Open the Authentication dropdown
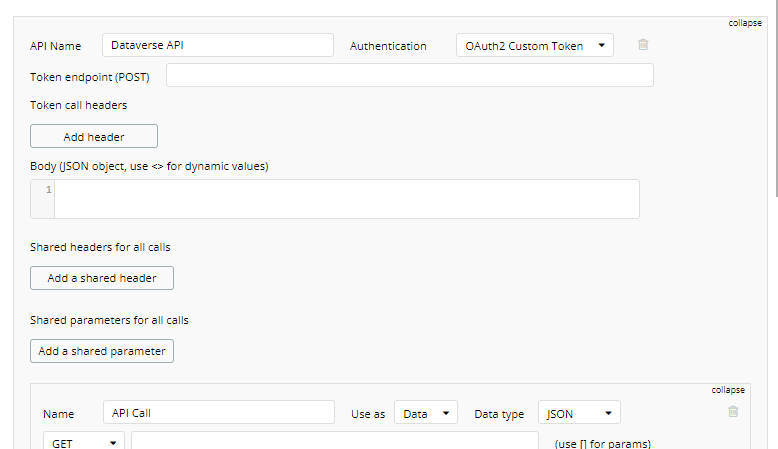778x449 pixels. [x=535, y=46]
